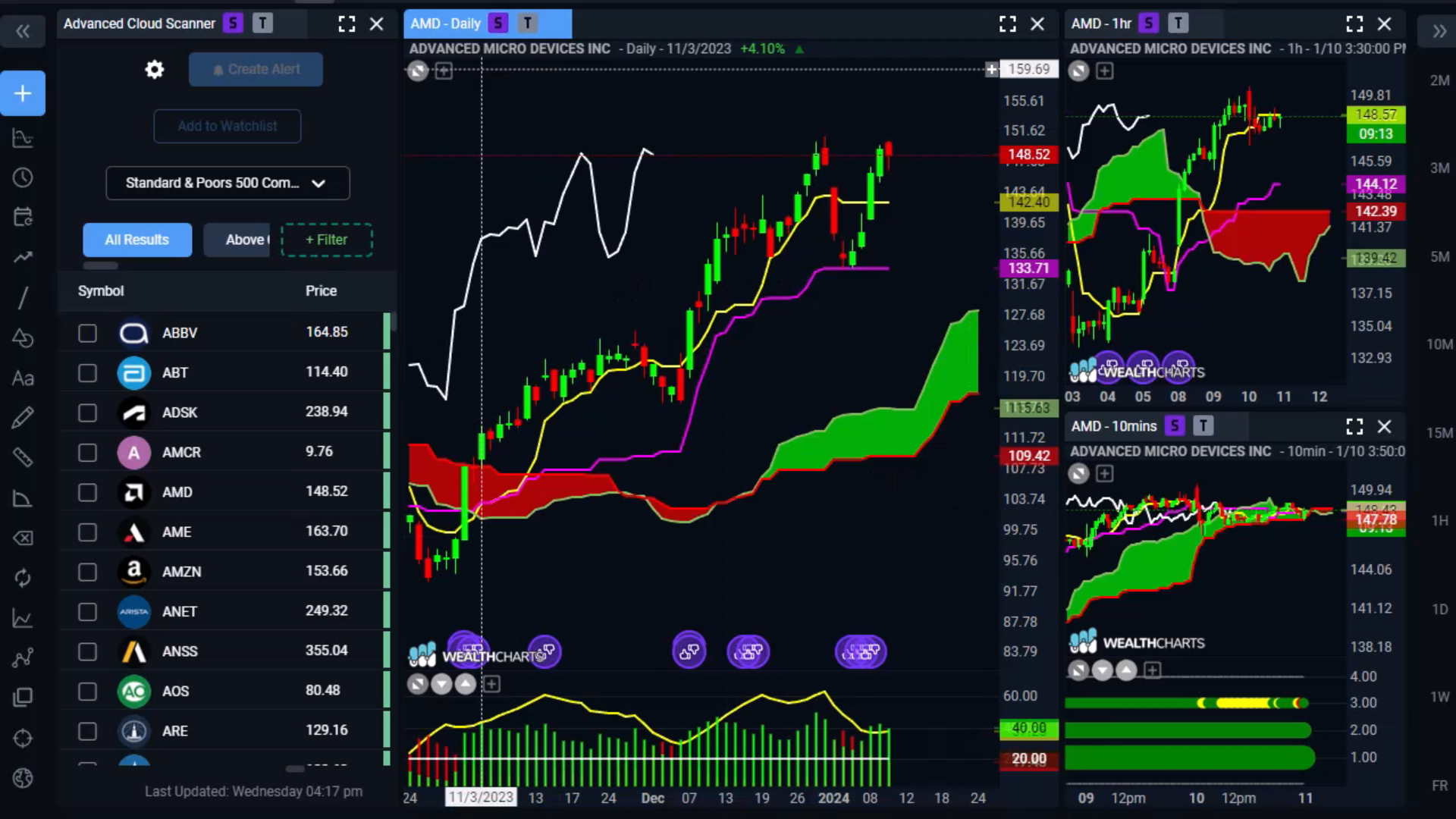Image resolution: width=1456 pixels, height=819 pixels.
Task: Add indicator pane plus in daily lower panel
Action: [x=491, y=685]
